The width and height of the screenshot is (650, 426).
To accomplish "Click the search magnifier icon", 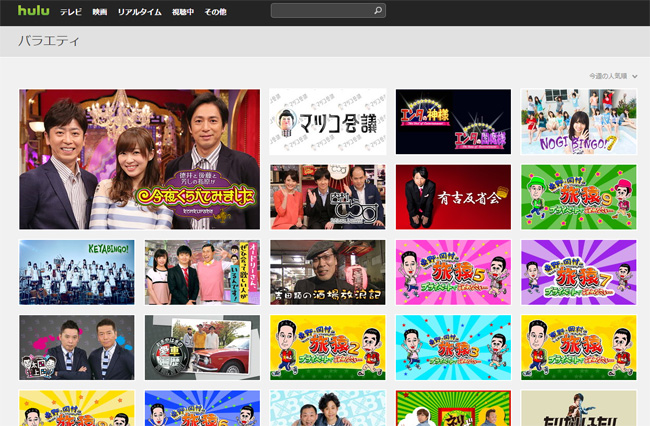I will click(378, 10).
